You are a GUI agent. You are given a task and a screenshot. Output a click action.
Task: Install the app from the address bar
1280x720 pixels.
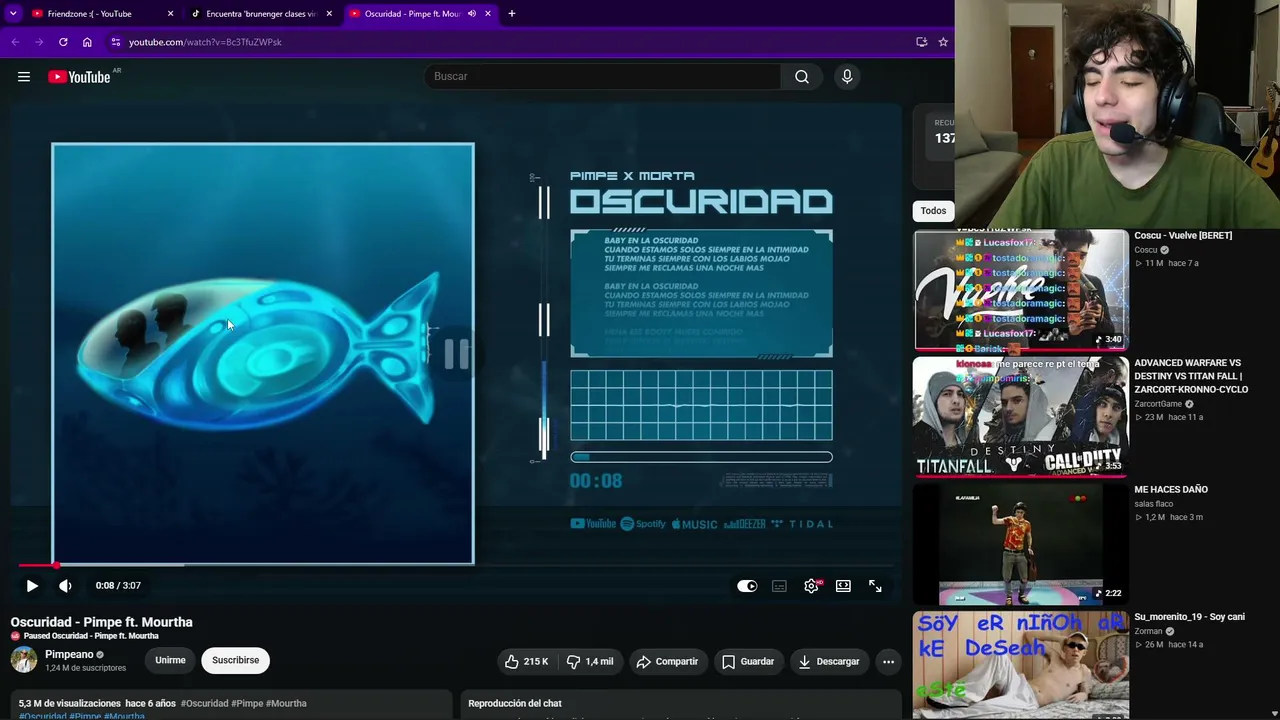(x=921, y=42)
